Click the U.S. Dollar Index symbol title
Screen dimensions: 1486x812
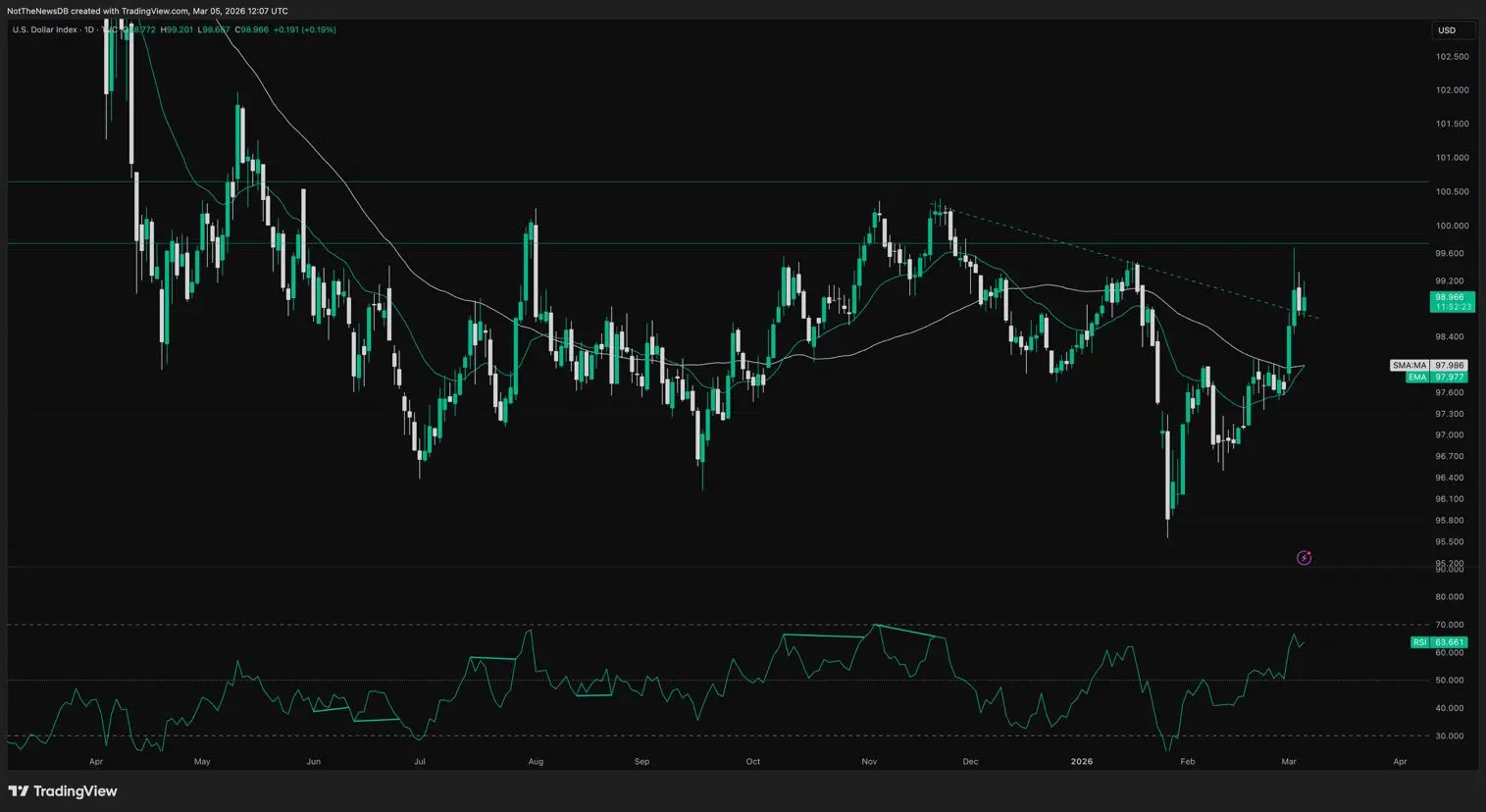click(44, 30)
